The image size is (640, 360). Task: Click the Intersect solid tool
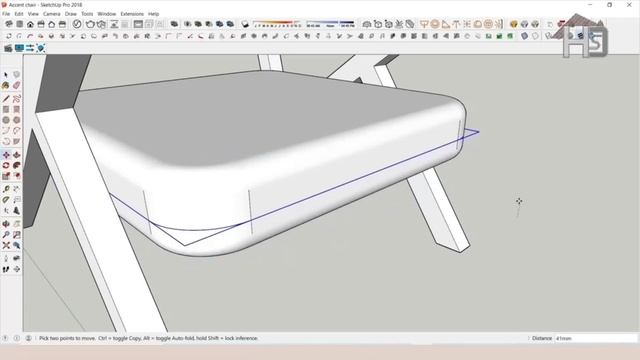click(x=187, y=24)
